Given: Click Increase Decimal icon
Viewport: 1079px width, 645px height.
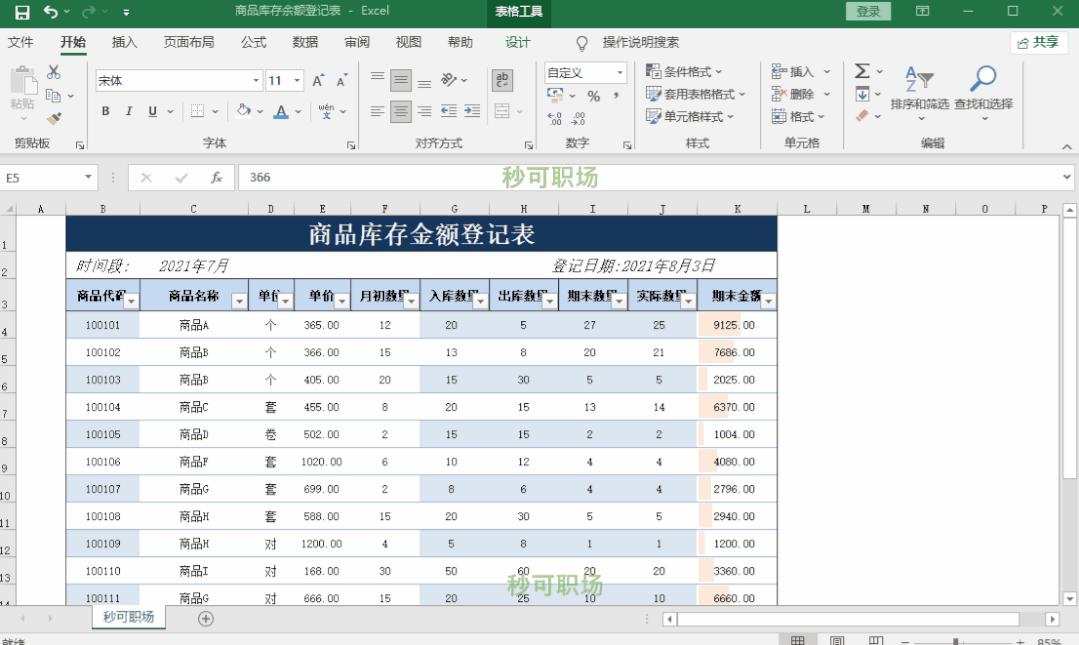Looking at the screenshot, I should [x=555, y=118].
